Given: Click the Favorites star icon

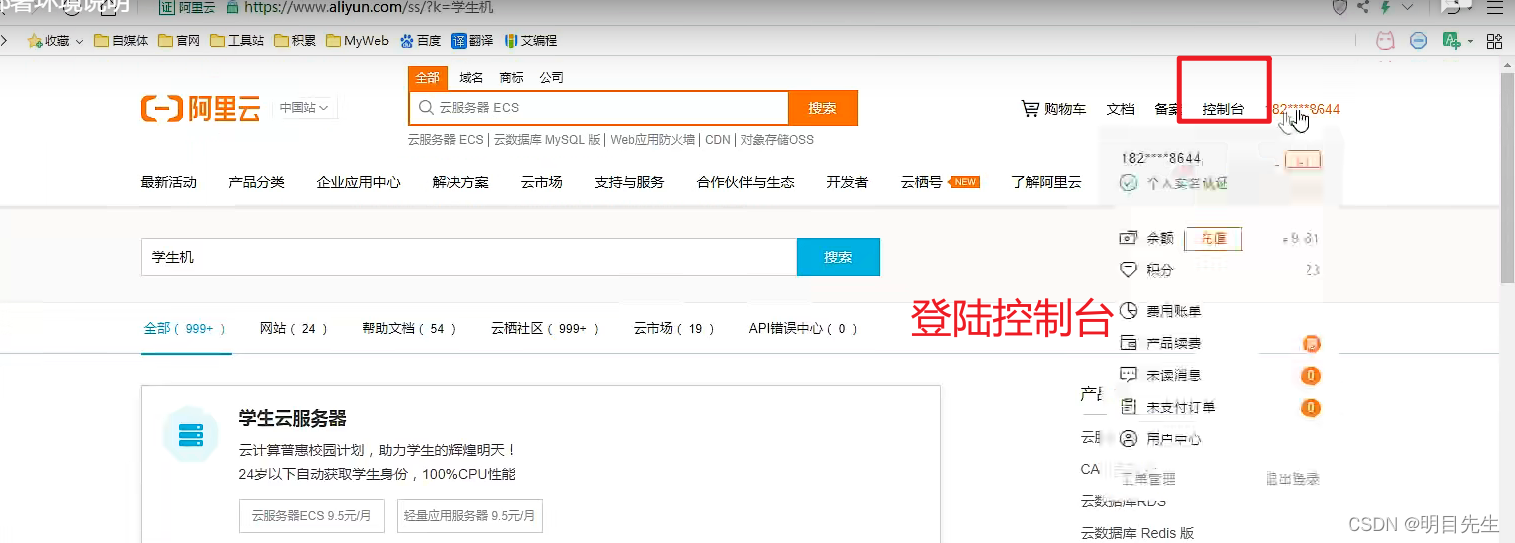Looking at the screenshot, I should click(x=35, y=41).
